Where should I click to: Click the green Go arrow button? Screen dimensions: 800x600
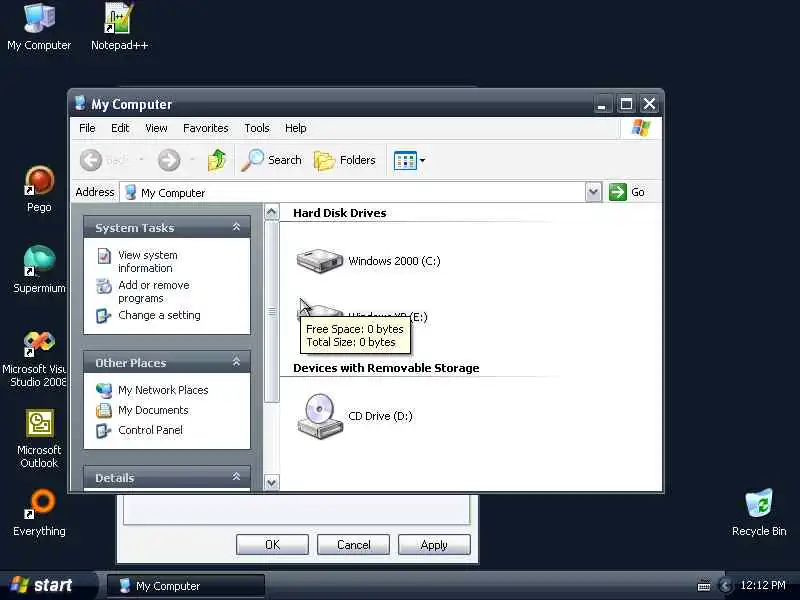pos(617,192)
